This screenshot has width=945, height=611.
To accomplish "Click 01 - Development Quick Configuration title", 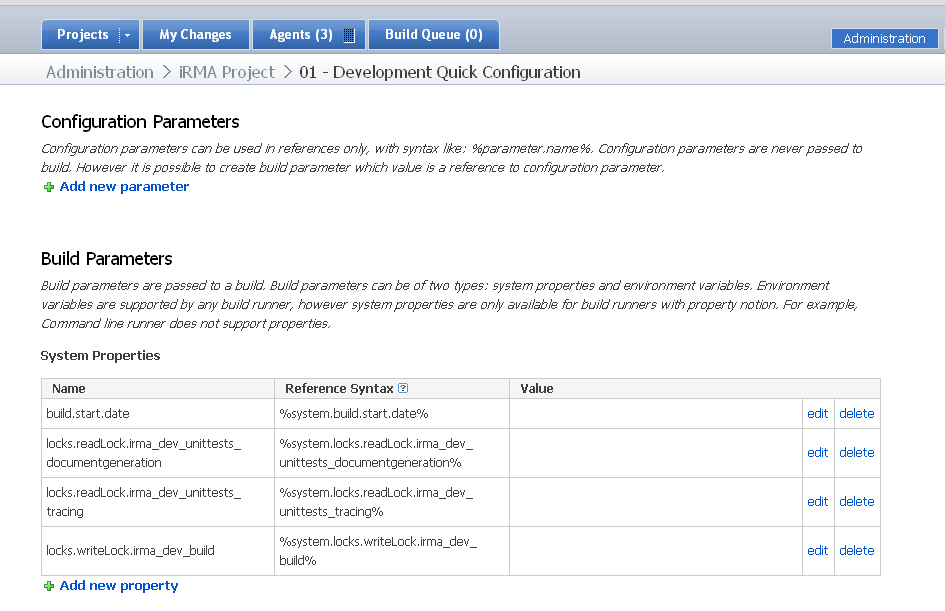I will click(440, 72).
